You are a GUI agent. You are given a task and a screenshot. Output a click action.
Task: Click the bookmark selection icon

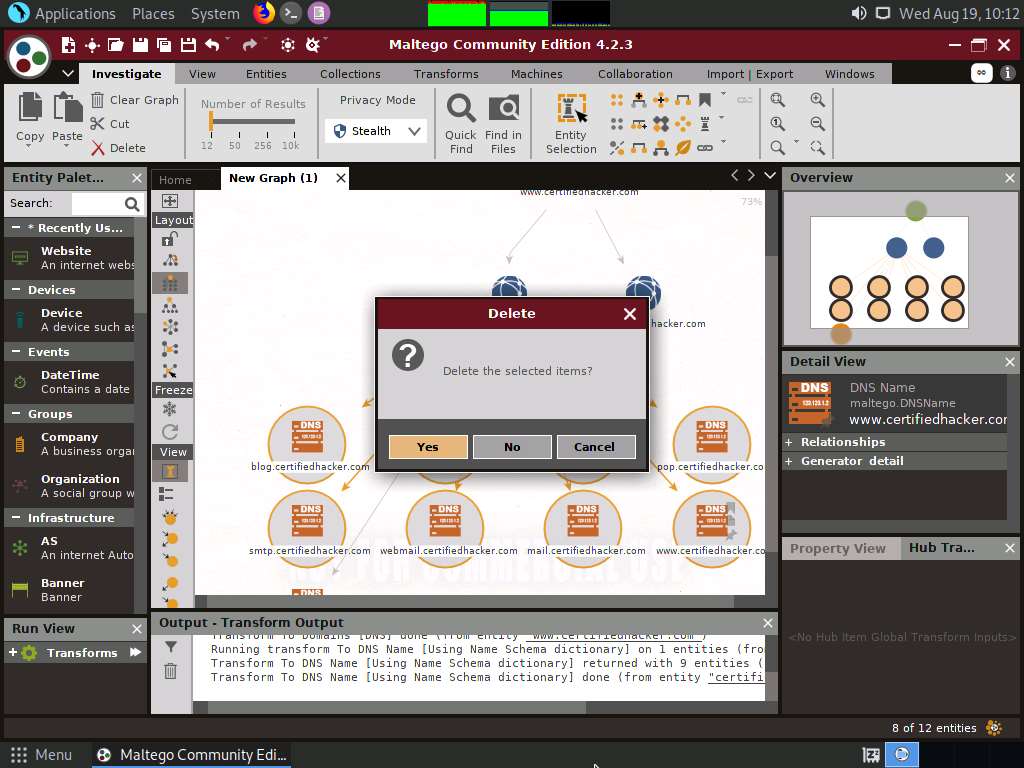point(705,100)
